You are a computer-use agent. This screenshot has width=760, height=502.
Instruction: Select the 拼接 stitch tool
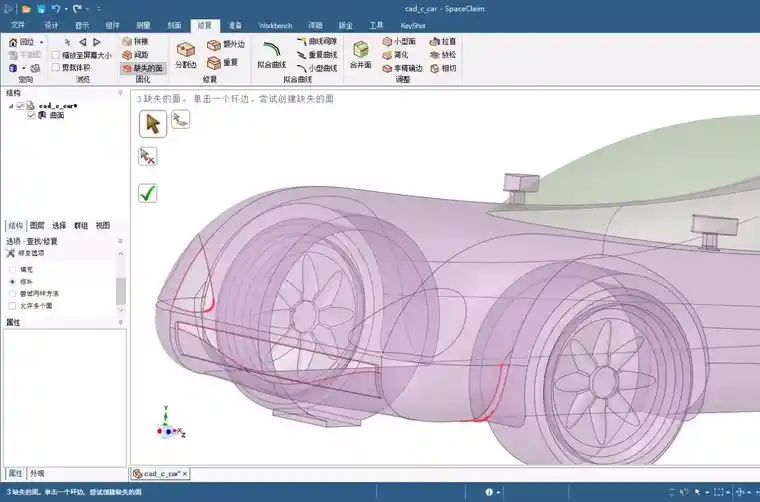136,42
